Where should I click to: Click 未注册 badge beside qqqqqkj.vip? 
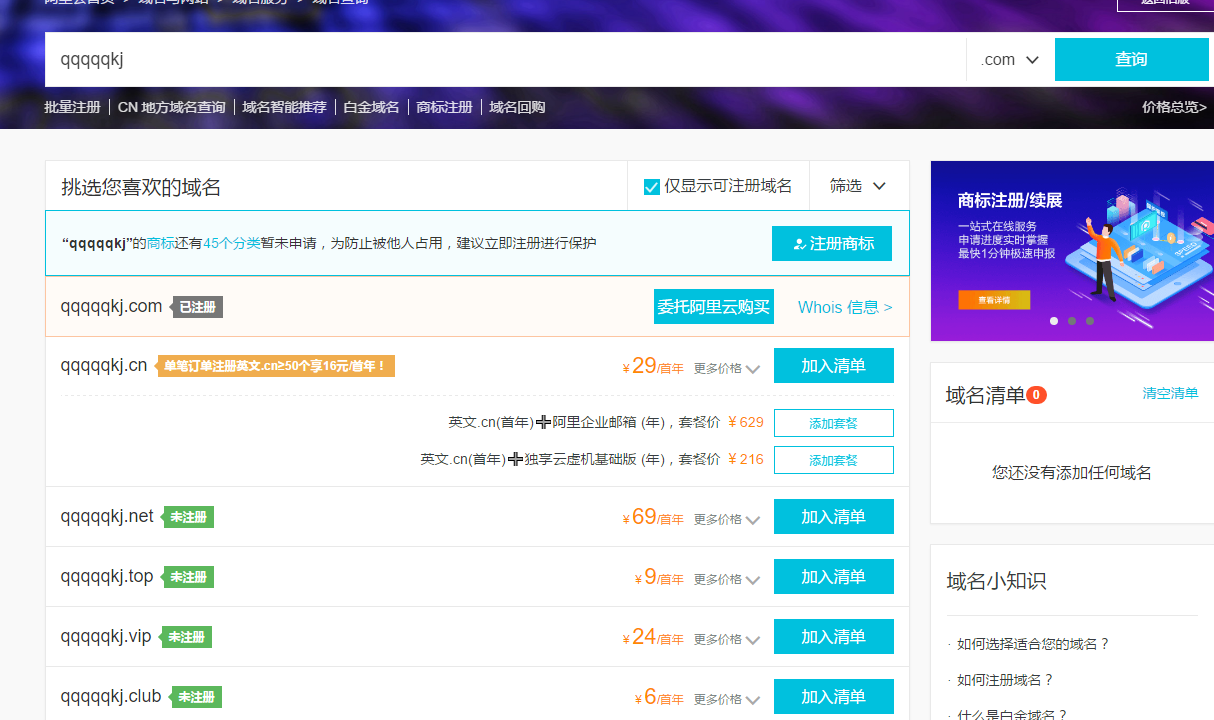(x=187, y=637)
